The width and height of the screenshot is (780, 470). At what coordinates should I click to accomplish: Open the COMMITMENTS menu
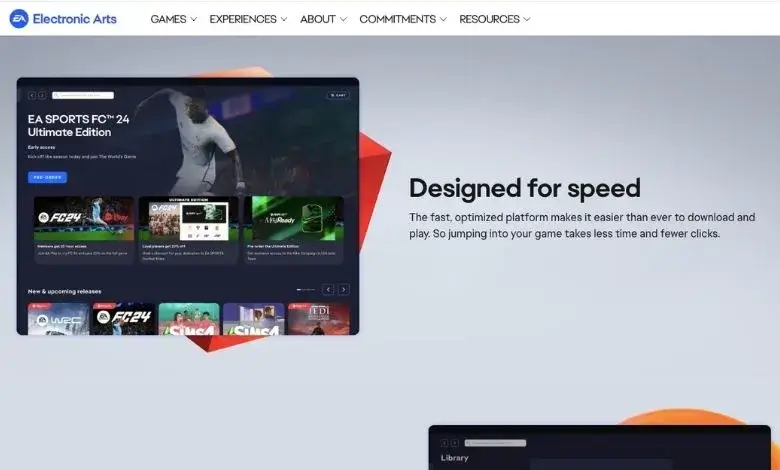403,19
